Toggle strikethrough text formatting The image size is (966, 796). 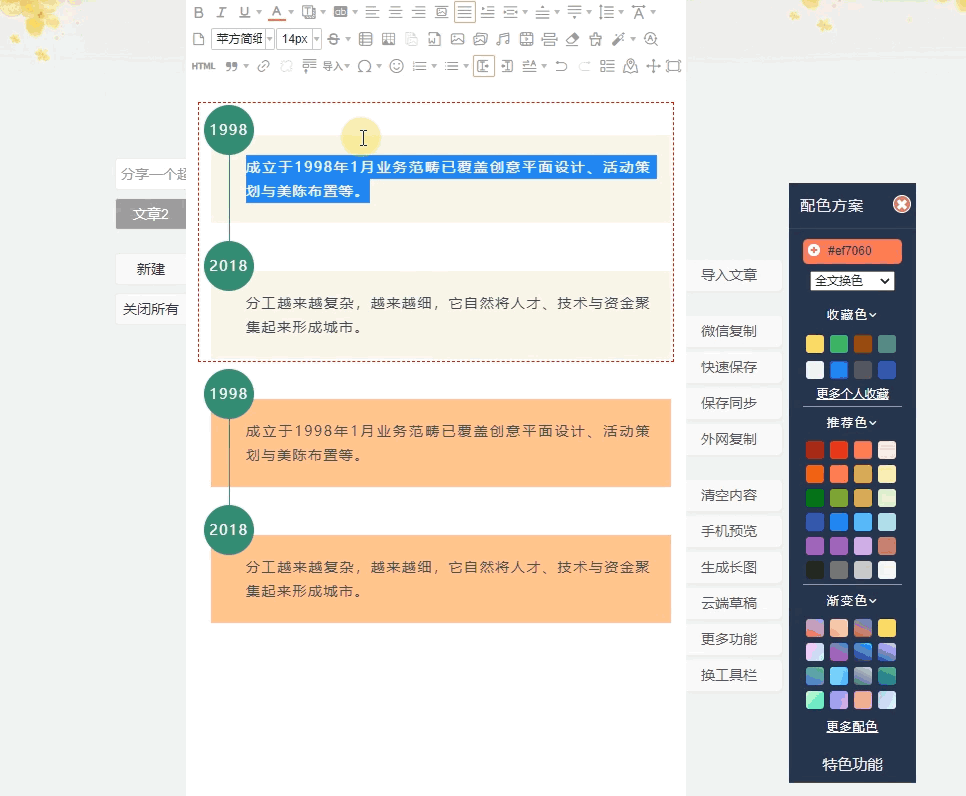(333, 39)
